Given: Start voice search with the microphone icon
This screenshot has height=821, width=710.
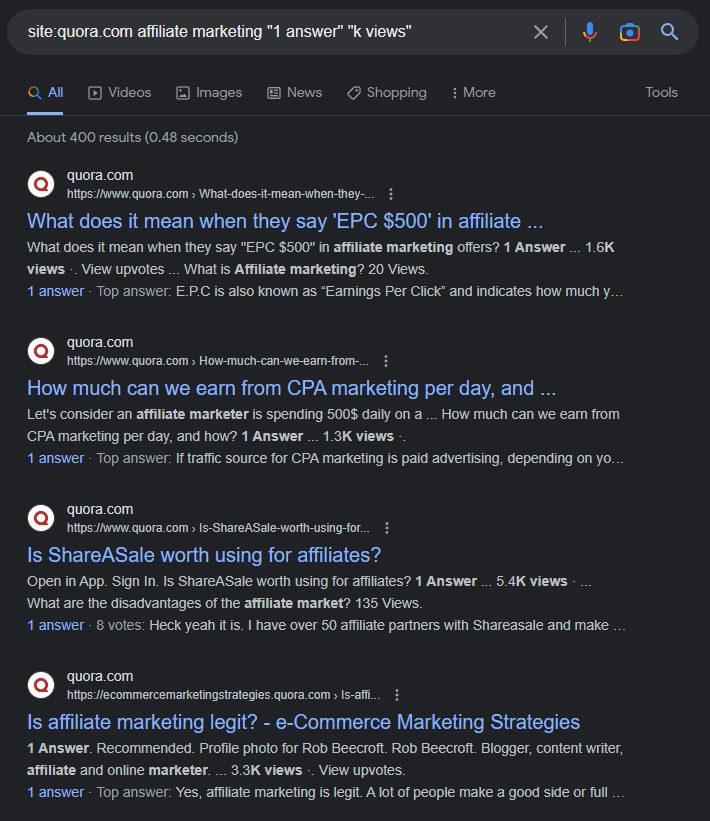Looking at the screenshot, I should [x=590, y=32].
